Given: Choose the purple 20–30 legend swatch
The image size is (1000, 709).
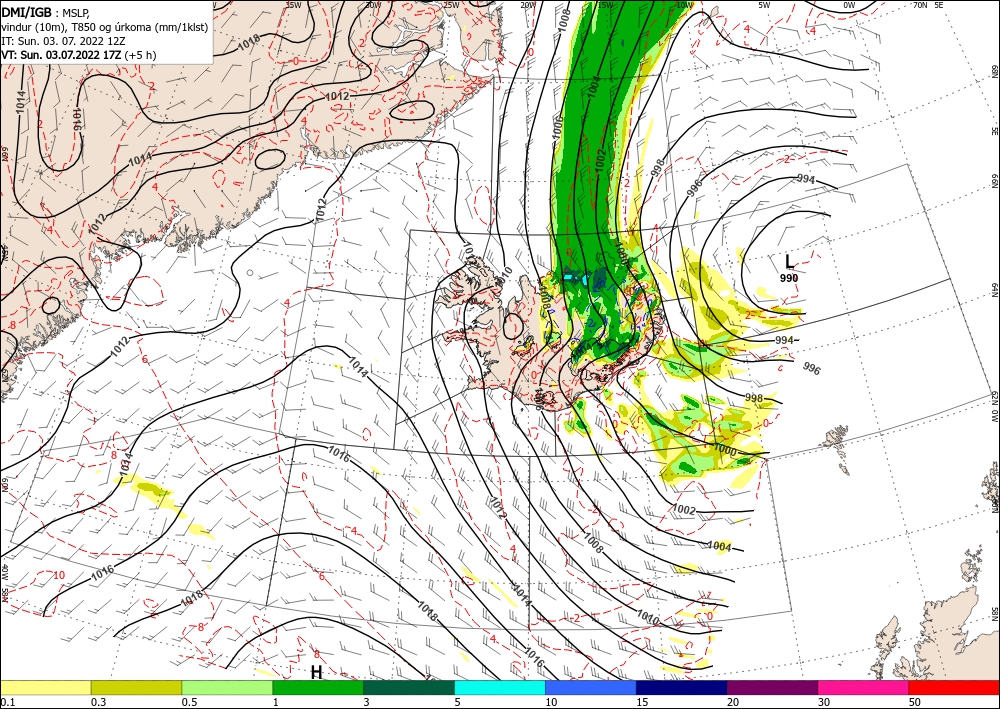Looking at the screenshot, I should pos(772,687).
